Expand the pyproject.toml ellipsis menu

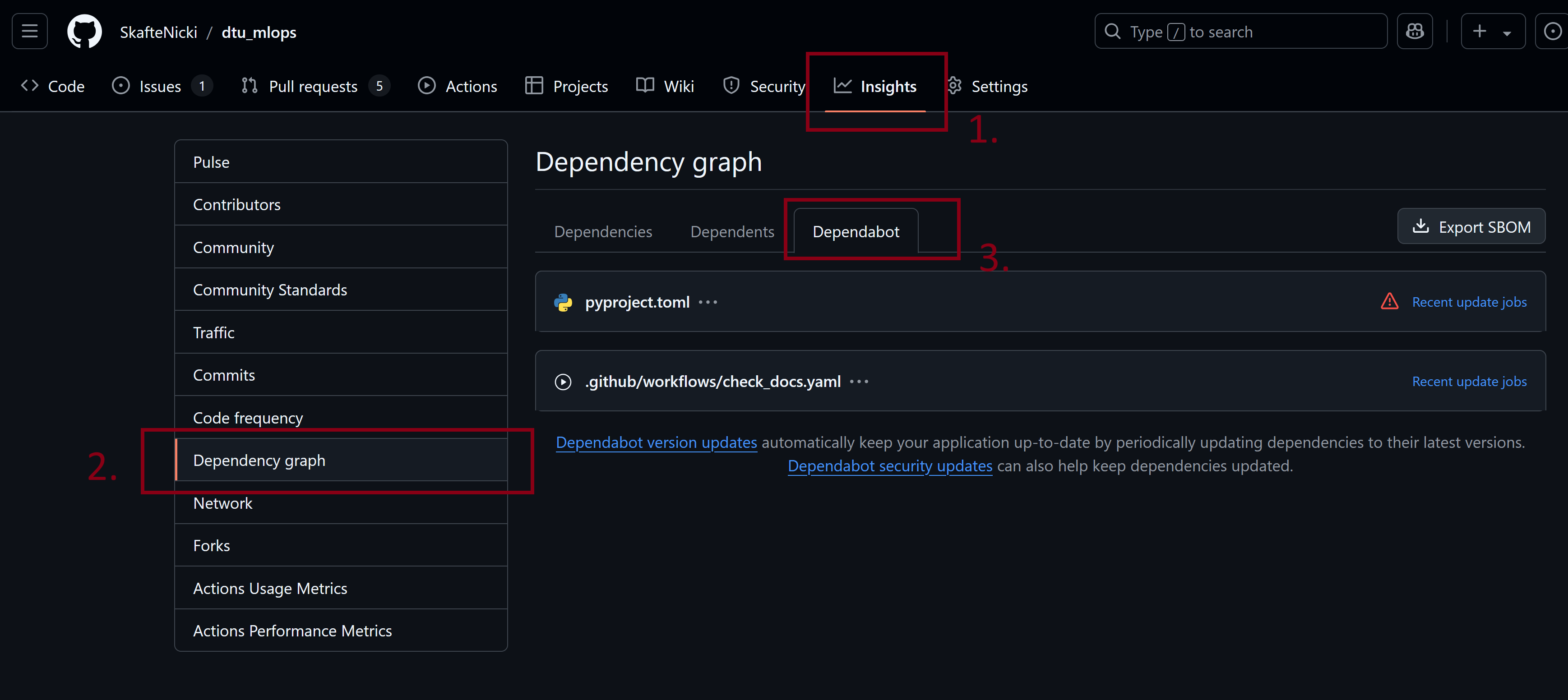[708, 303]
